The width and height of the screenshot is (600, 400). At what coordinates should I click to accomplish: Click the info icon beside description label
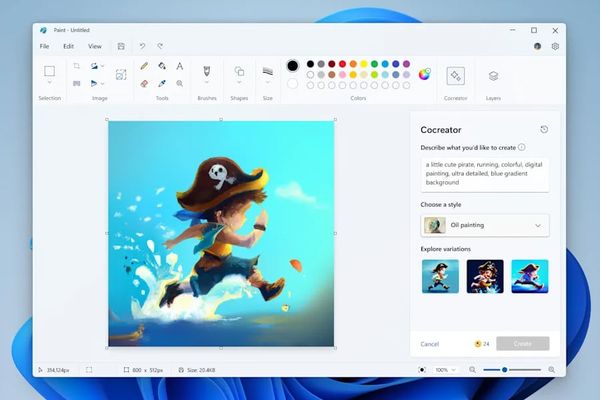522,147
